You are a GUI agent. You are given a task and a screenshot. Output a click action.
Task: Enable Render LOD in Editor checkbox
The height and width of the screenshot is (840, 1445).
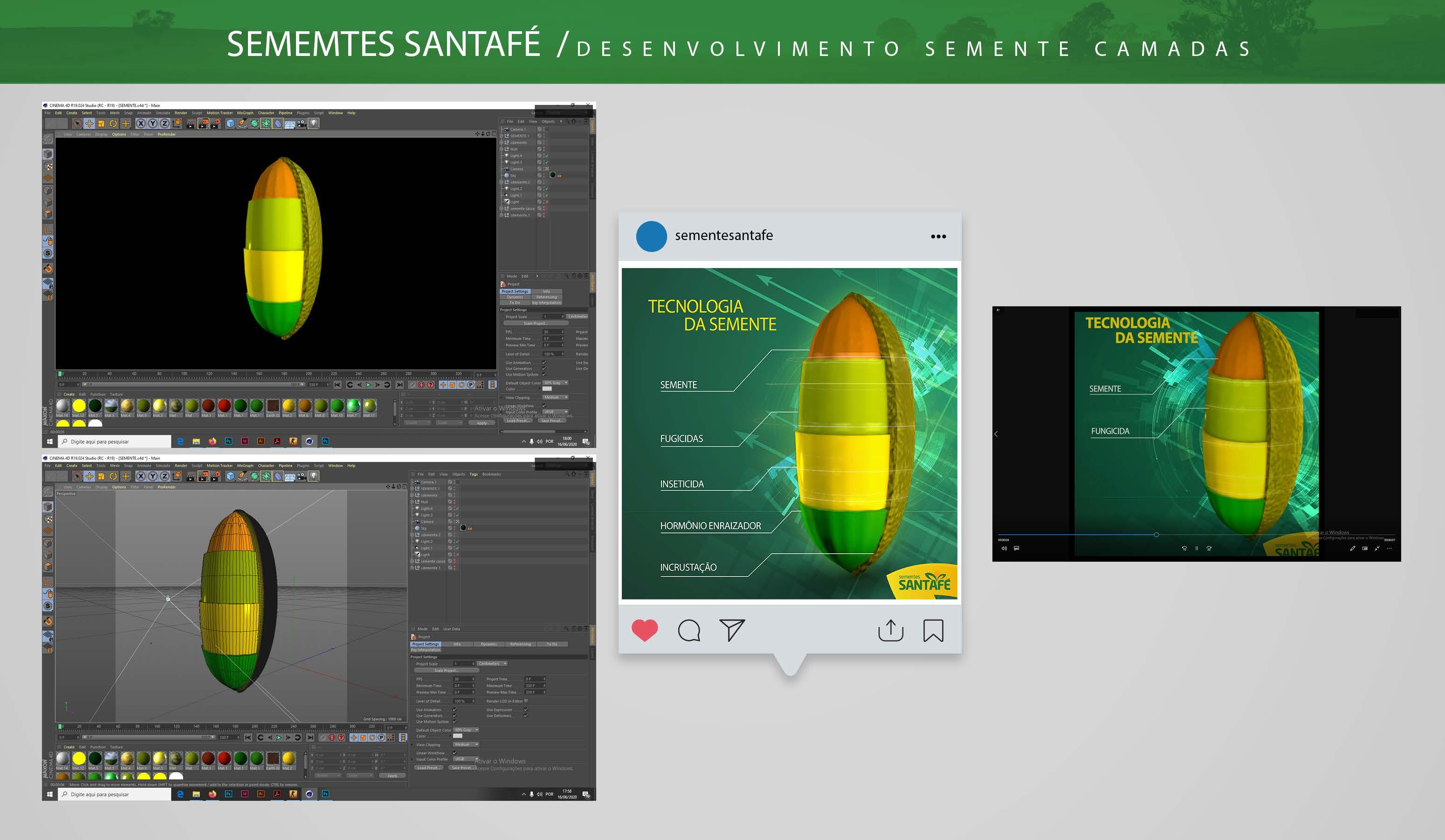click(x=526, y=701)
